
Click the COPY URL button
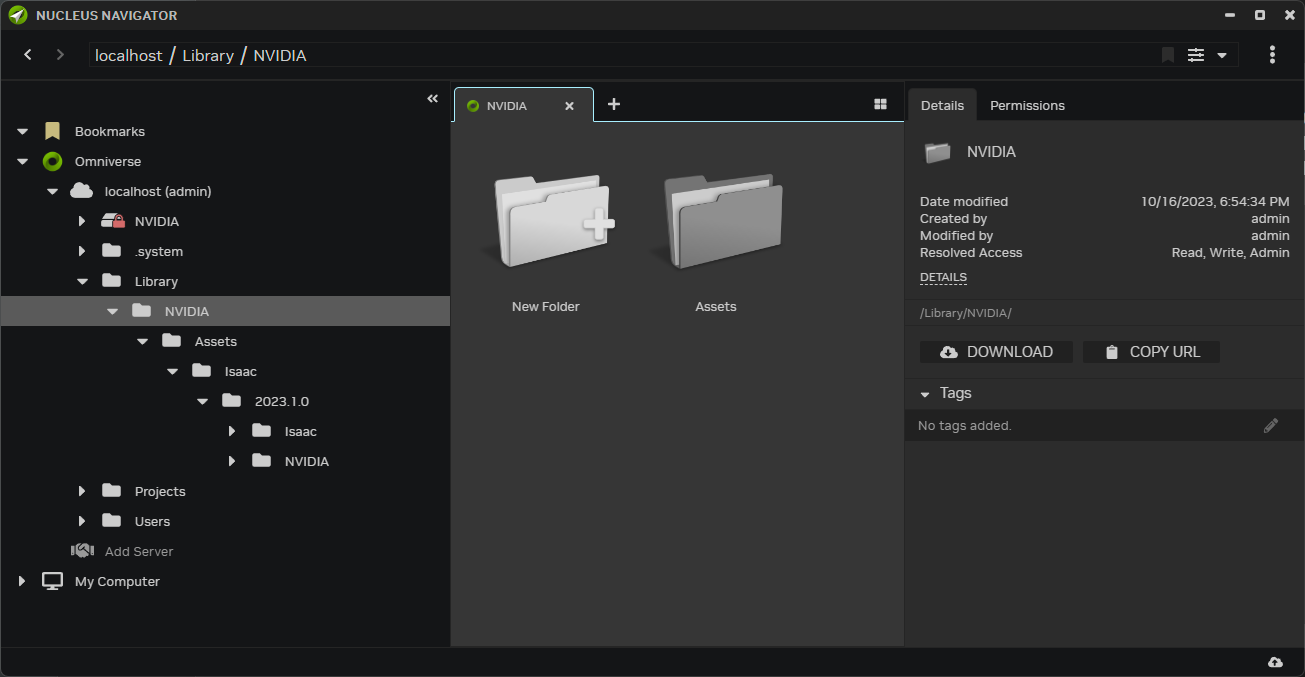[x=1151, y=352]
